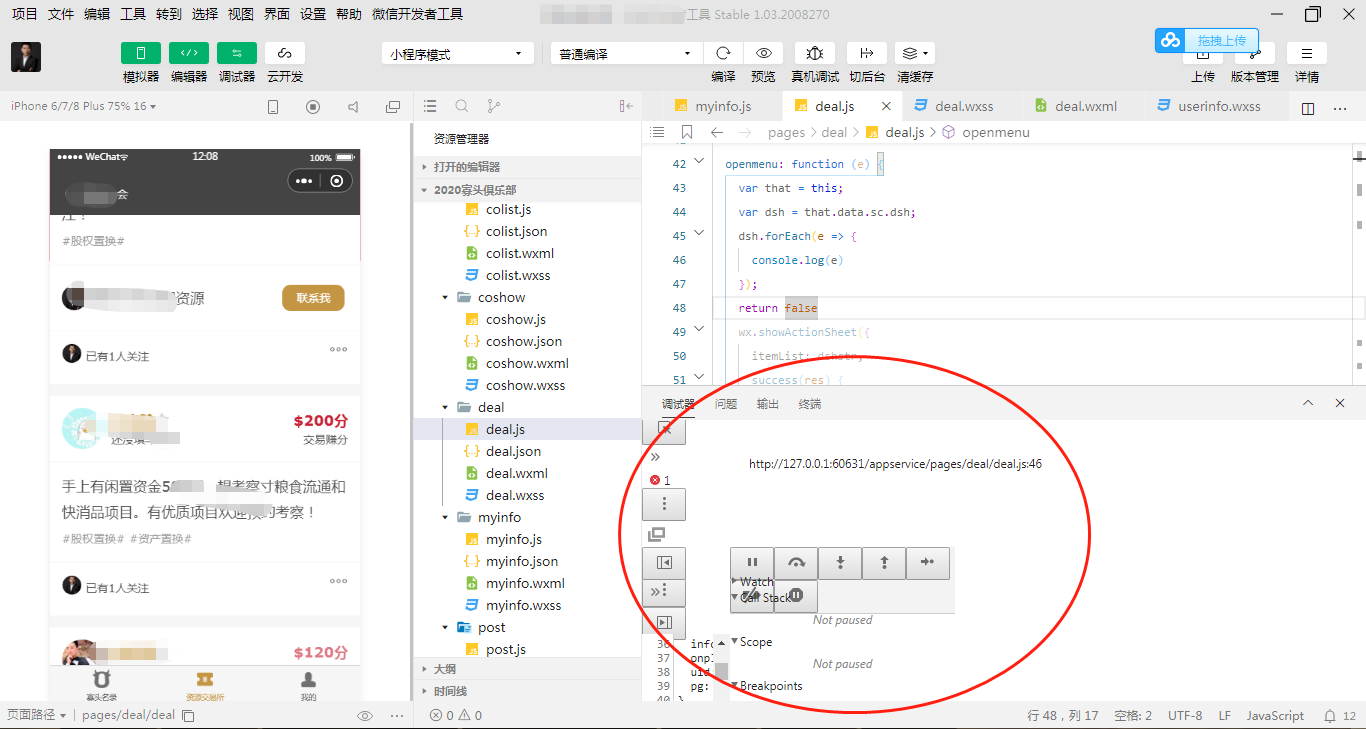Expand the 打开的编辑器 section
Screen dimensions: 1366x729
(527, 167)
